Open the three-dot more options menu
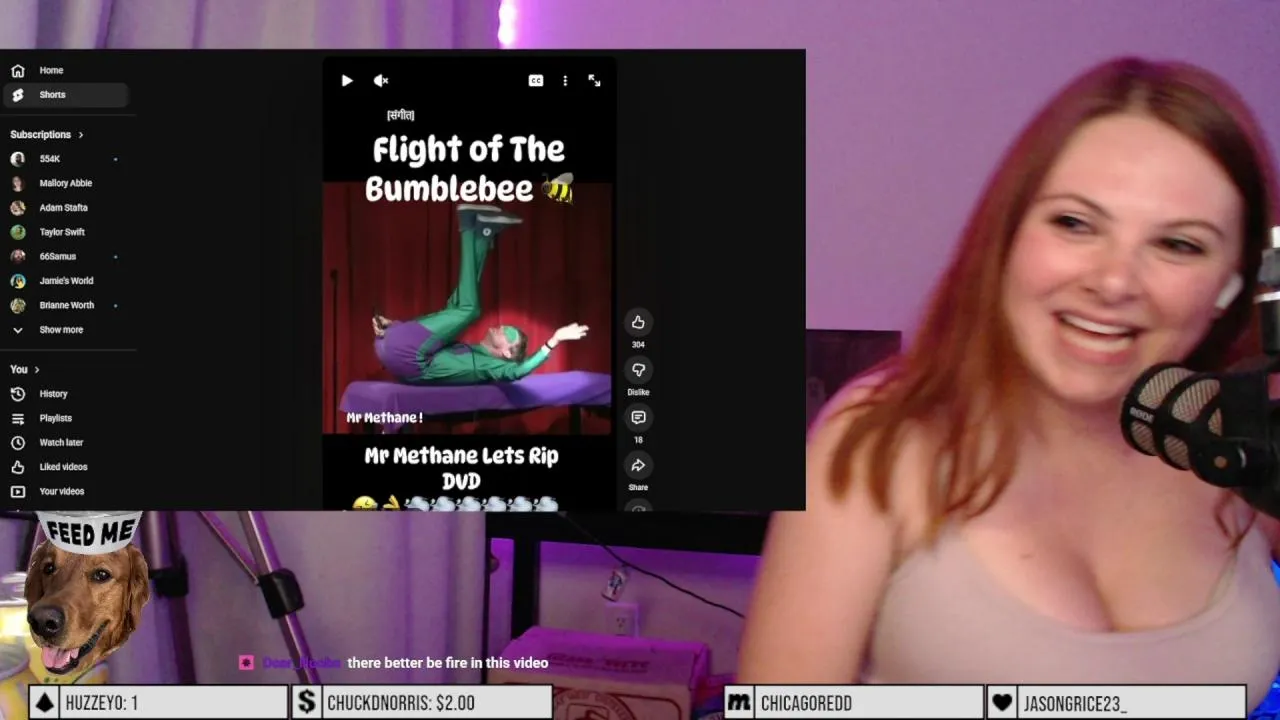This screenshot has width=1280, height=720. click(565, 81)
